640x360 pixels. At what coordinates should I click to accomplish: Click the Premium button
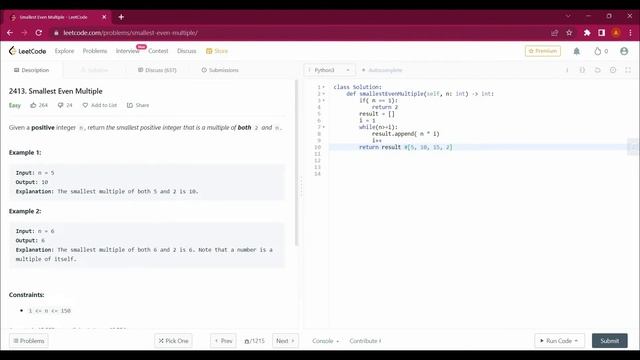(x=543, y=51)
